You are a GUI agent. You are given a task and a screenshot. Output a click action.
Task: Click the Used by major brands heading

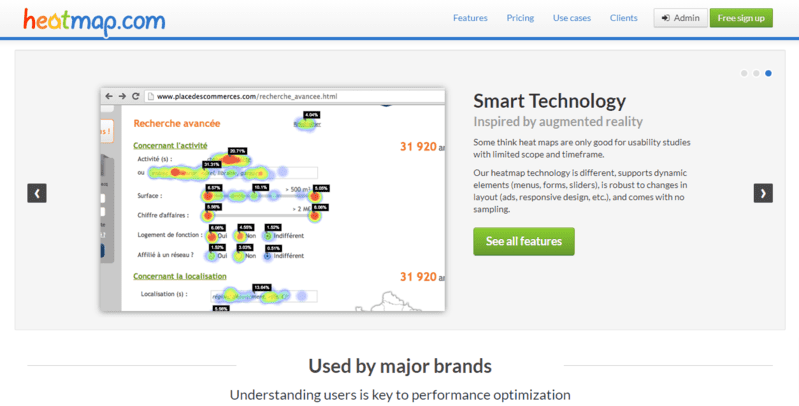pos(400,366)
